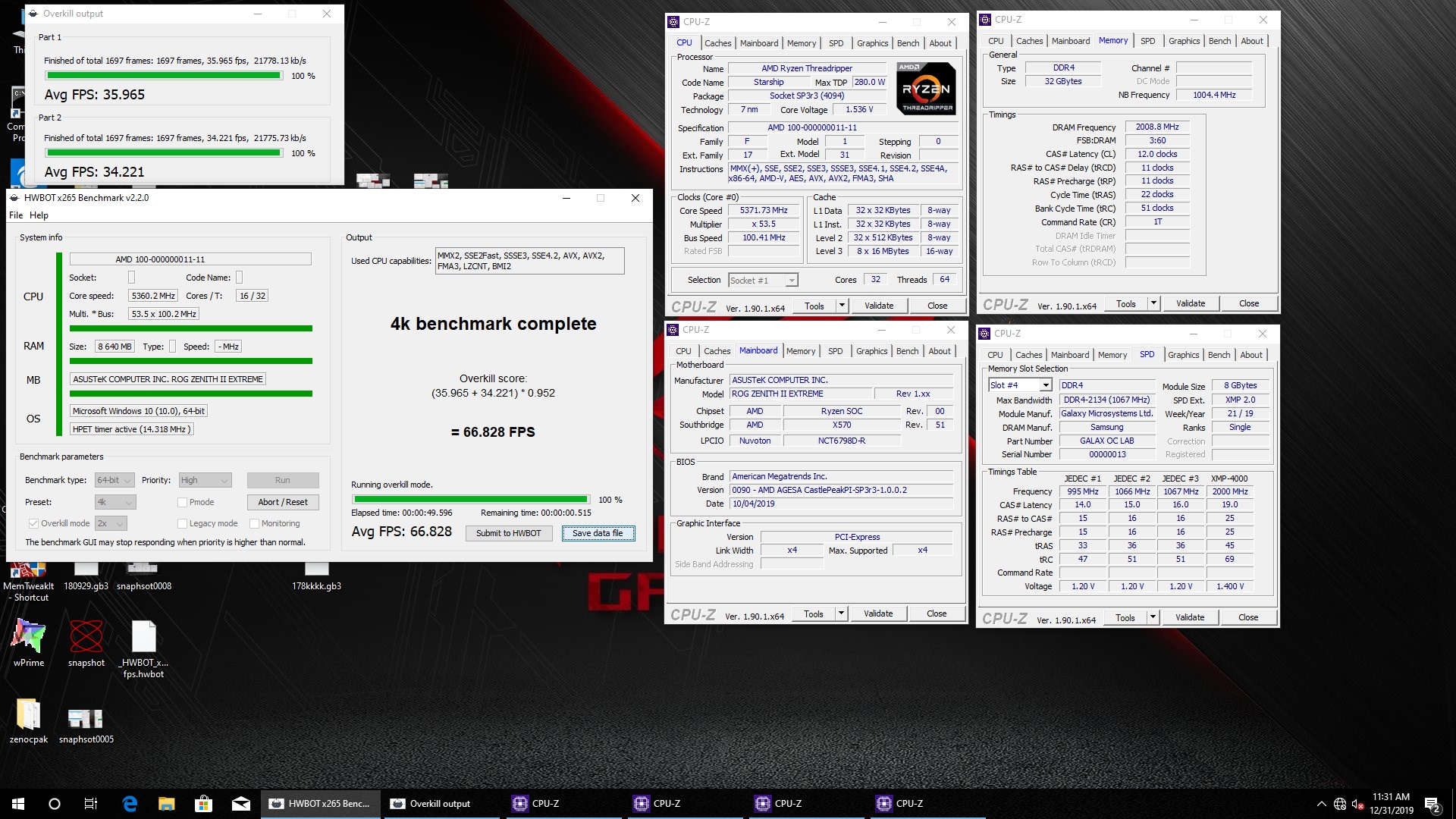Open Task View in taskbar
This screenshot has width=1456, height=819.
(x=90, y=804)
